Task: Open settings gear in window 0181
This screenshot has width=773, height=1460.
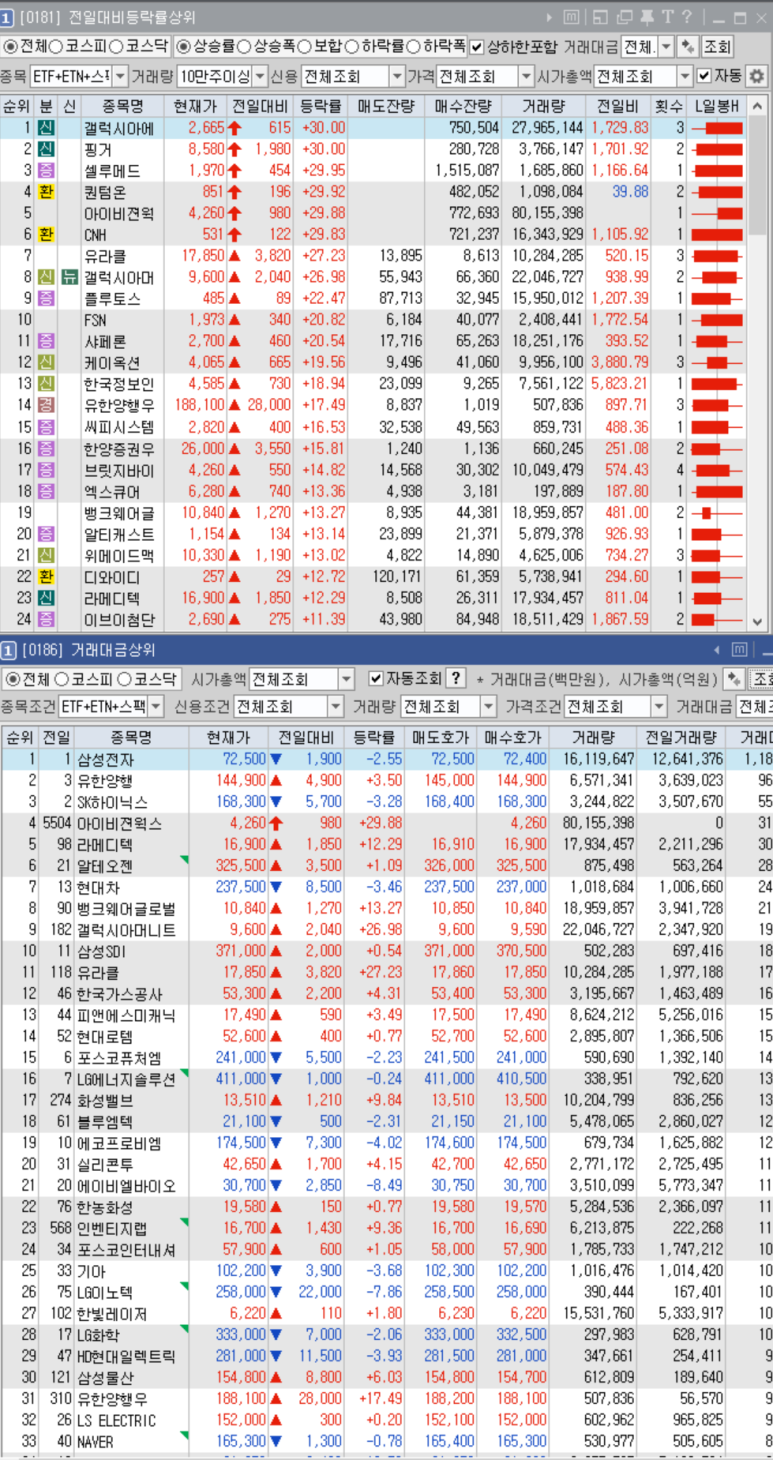Action: (756, 76)
